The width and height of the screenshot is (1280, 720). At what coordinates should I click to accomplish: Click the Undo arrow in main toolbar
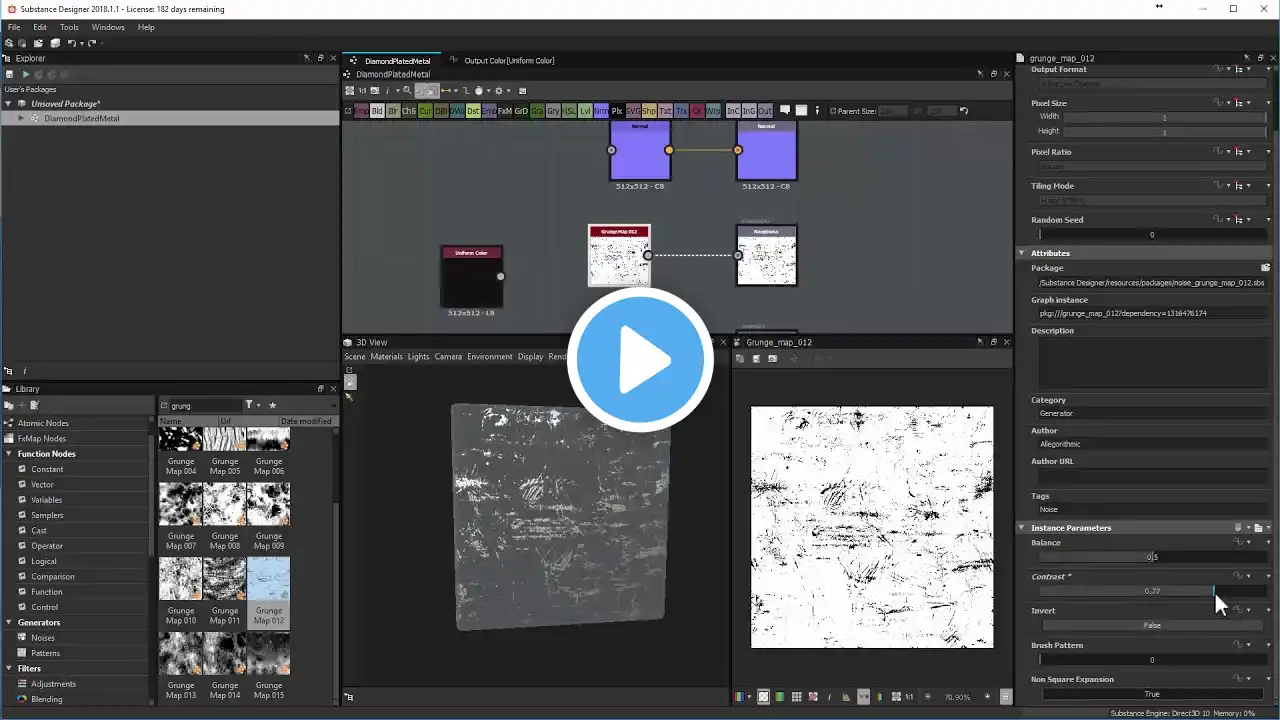point(72,43)
